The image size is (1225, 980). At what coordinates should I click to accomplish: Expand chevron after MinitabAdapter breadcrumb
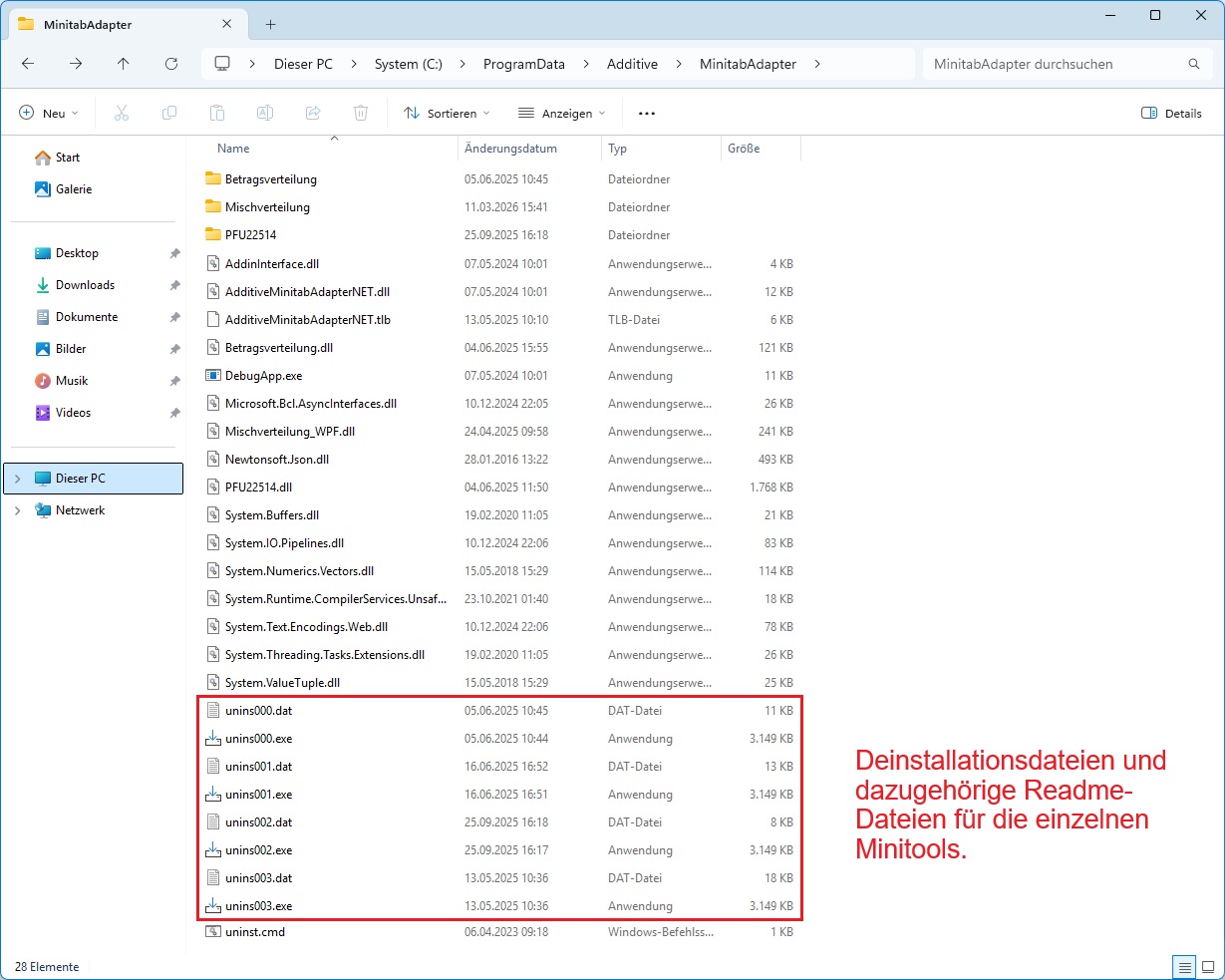(x=817, y=64)
